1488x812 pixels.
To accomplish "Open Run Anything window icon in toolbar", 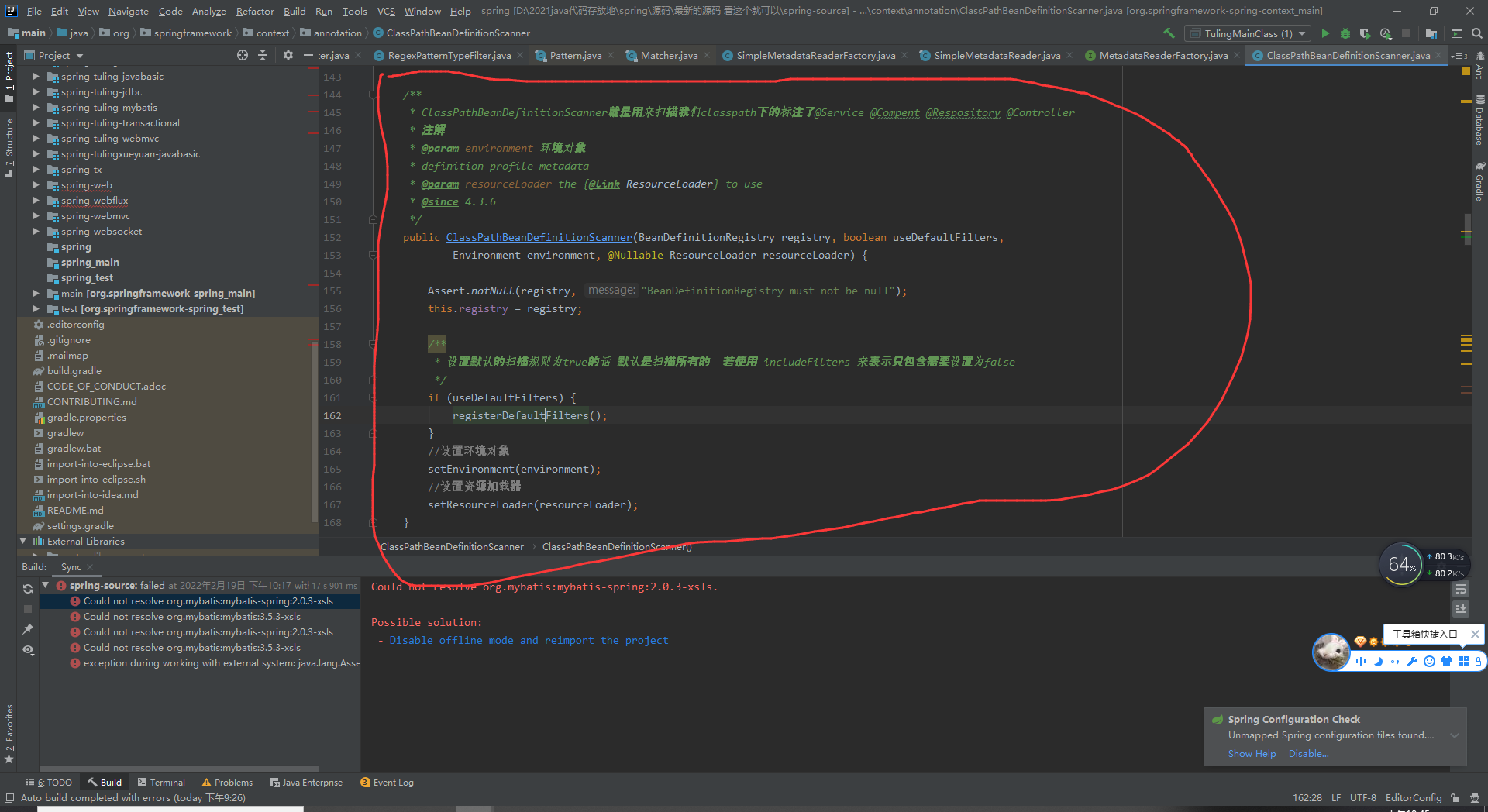I will click(1457, 33).
